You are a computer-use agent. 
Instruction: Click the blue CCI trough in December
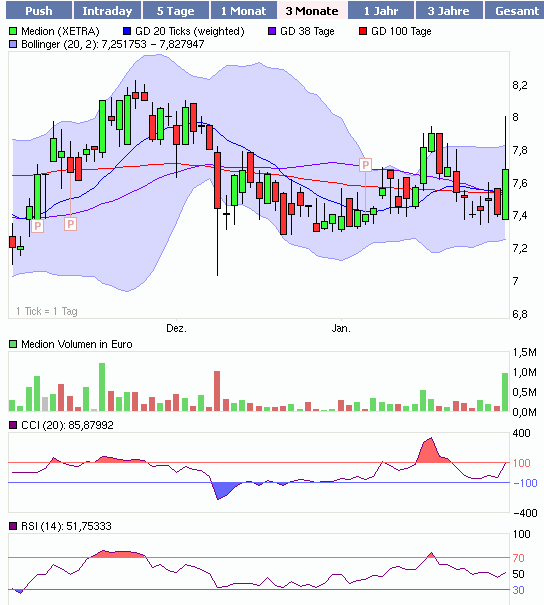(222, 491)
